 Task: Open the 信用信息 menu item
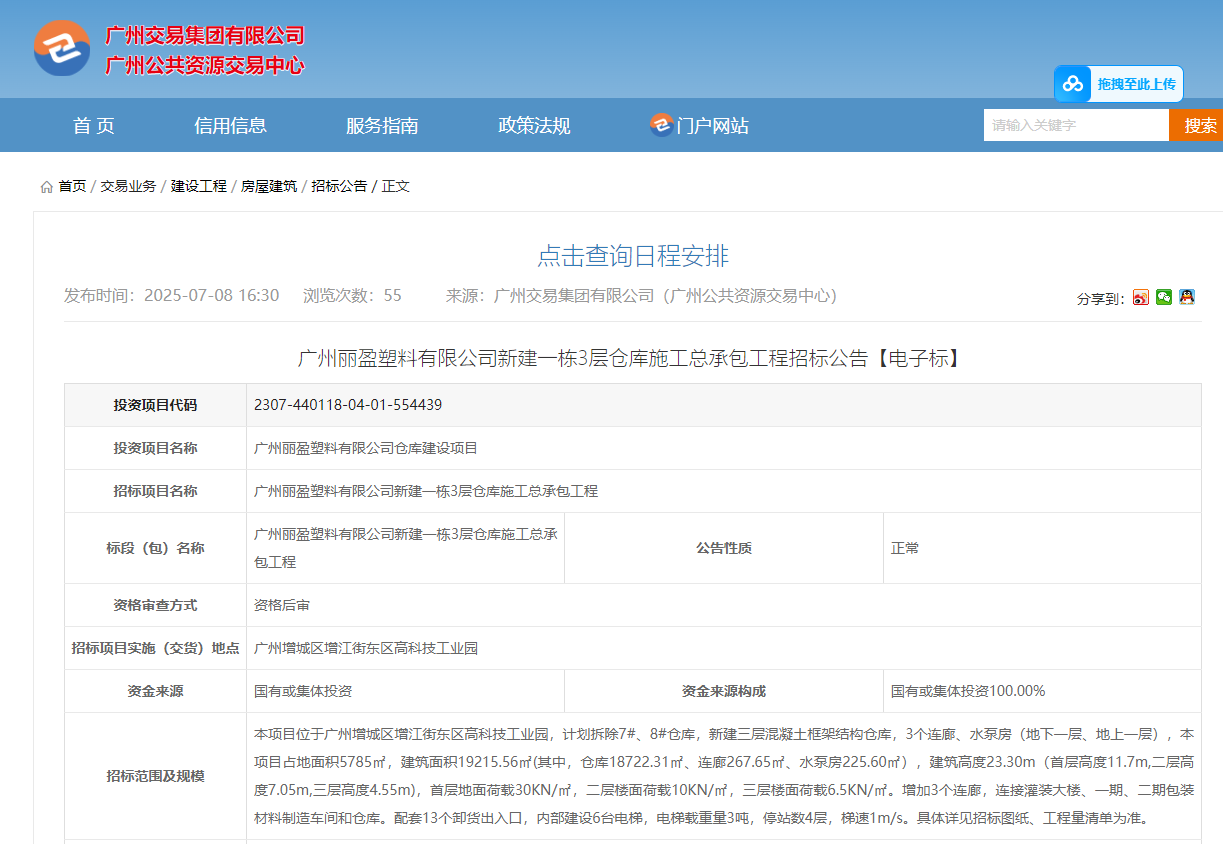pos(231,125)
